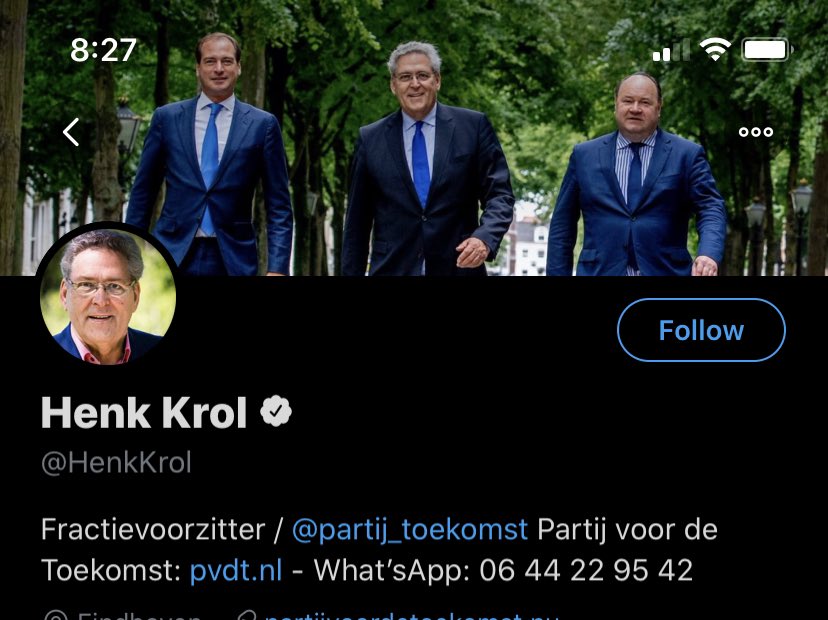Screen dimensions: 828x620
Task: Tap the Fractievoorzitter bio text
Action: (153, 530)
